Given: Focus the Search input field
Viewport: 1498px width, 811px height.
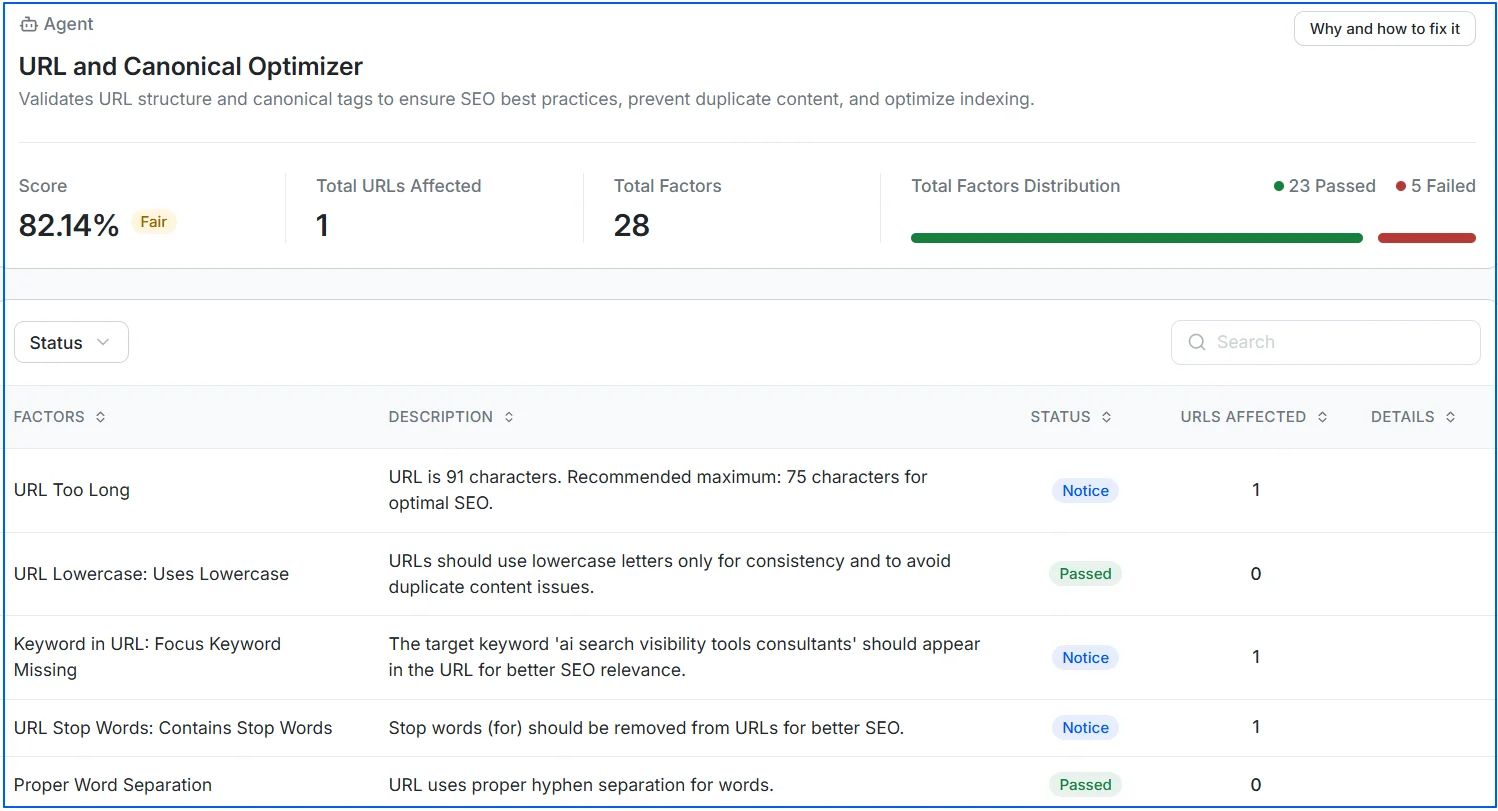Looking at the screenshot, I should point(1326,342).
